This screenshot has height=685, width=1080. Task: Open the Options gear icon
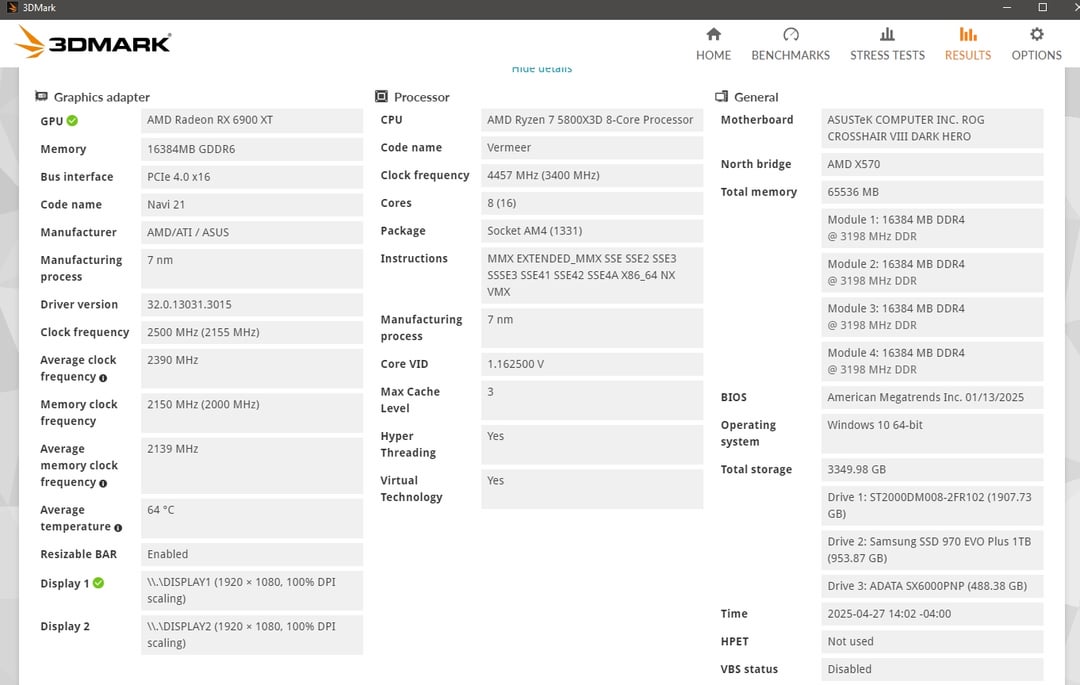1037,34
